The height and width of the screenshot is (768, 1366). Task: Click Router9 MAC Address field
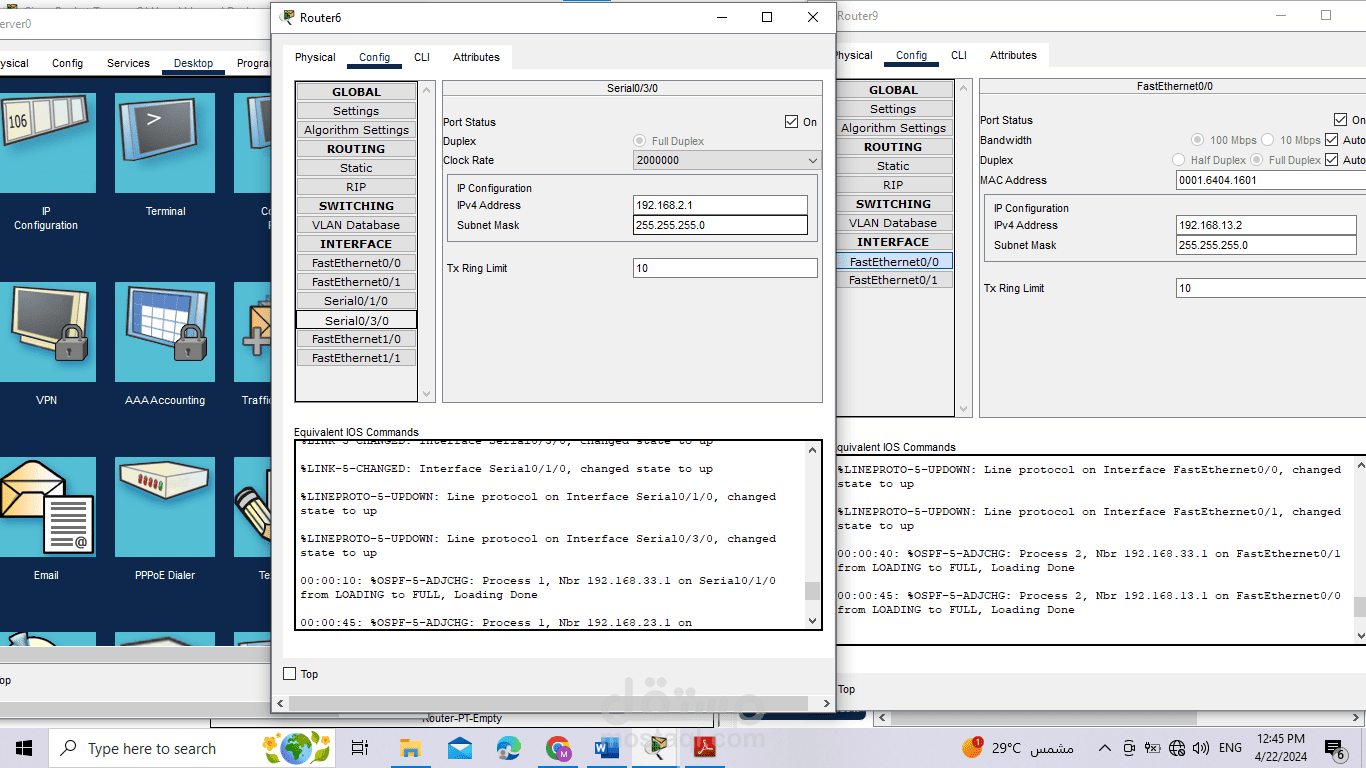(1271, 180)
